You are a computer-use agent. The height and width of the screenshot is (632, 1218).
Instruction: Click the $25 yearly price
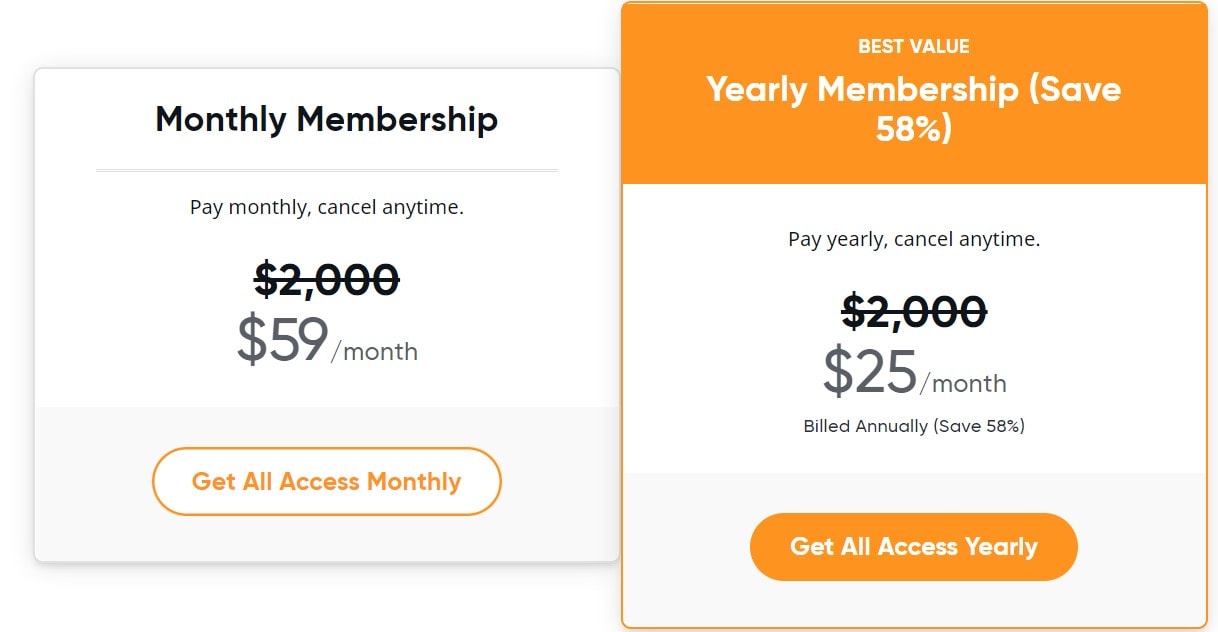pos(869,371)
